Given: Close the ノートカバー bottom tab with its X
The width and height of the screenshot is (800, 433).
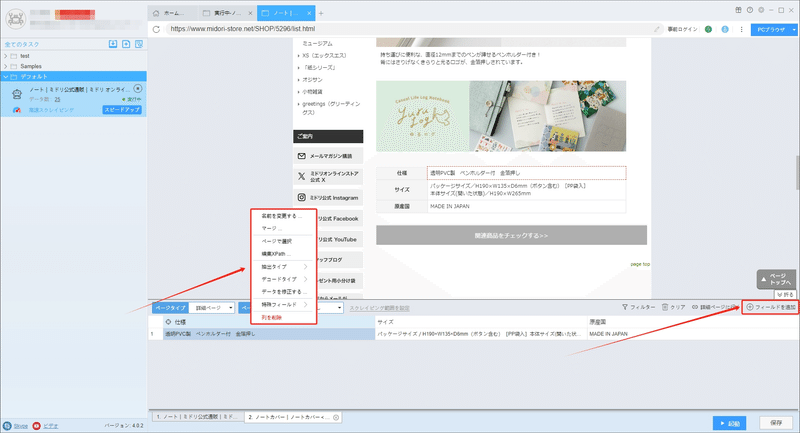Looking at the screenshot, I should 336,417.
